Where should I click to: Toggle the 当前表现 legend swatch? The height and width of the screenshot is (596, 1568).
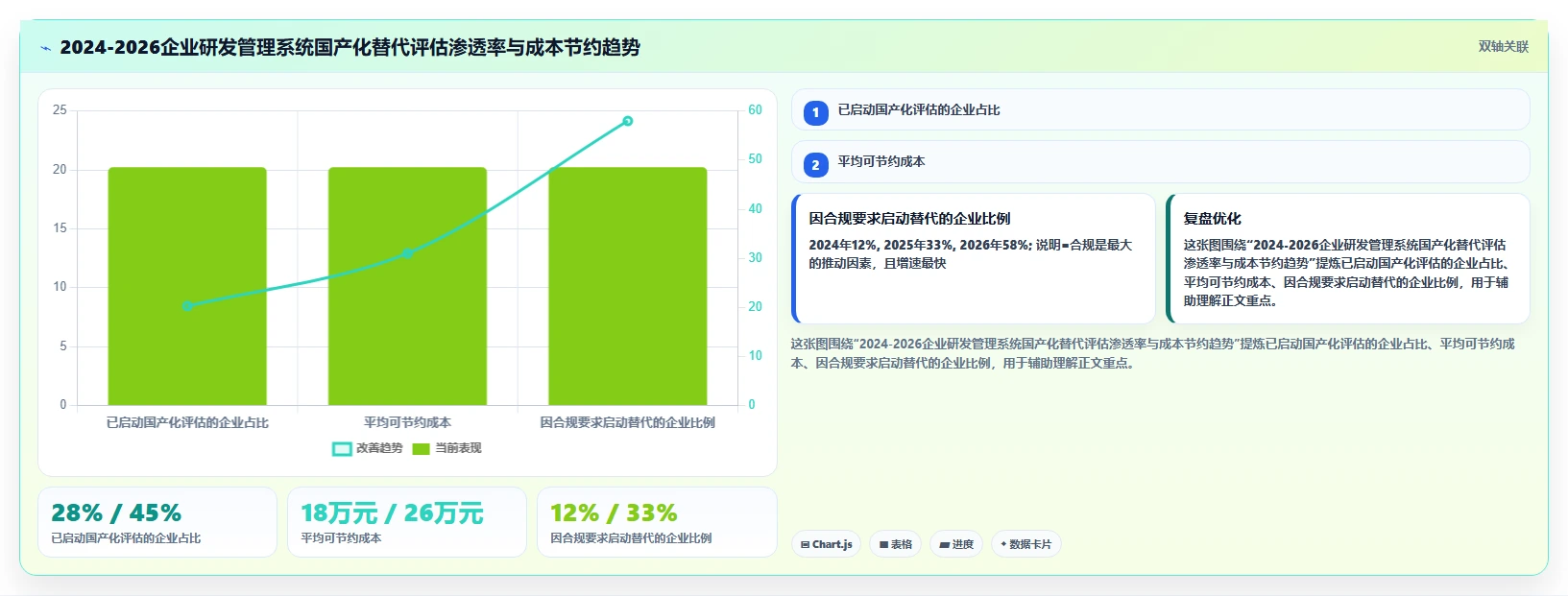(421, 449)
